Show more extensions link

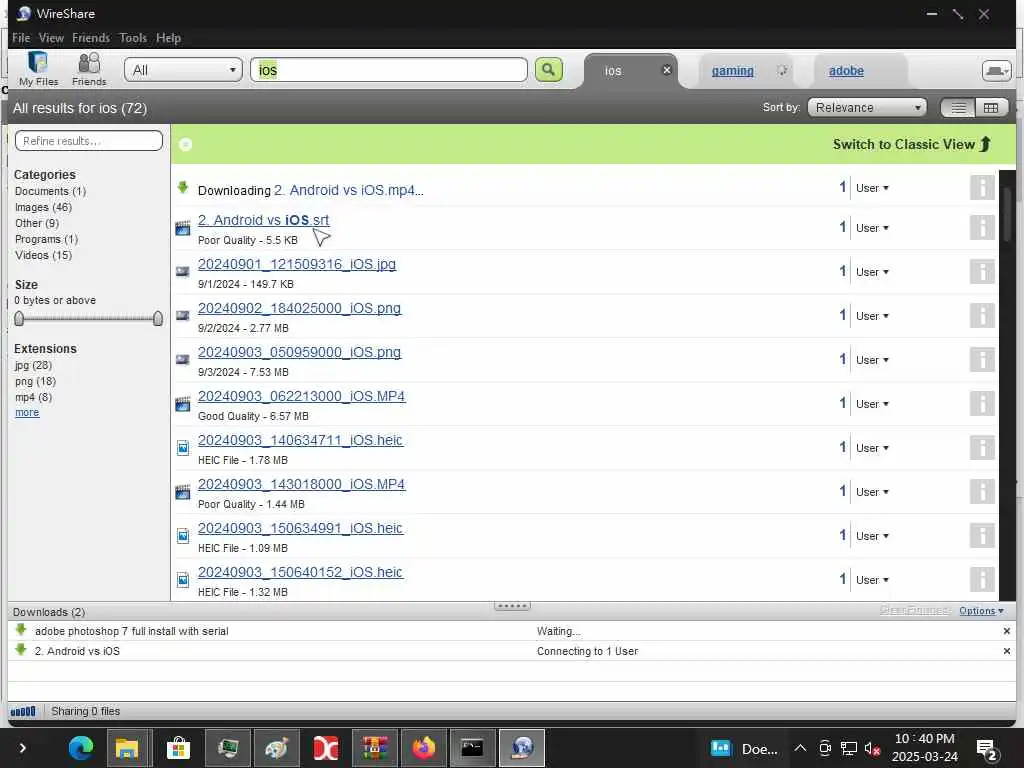(x=27, y=413)
